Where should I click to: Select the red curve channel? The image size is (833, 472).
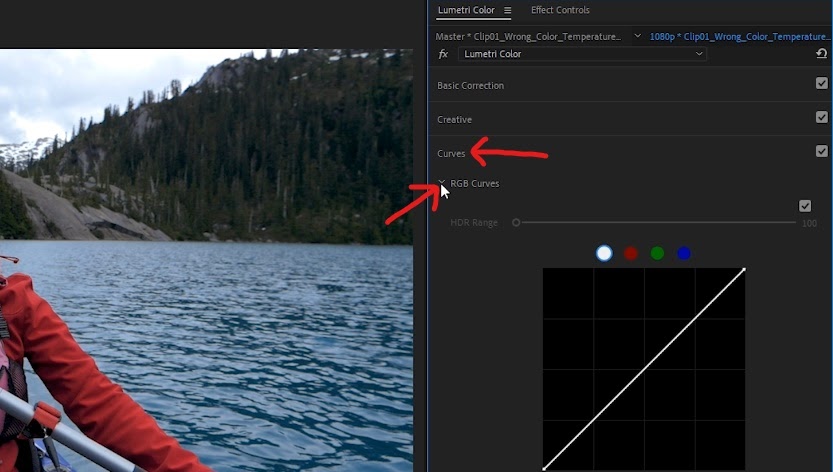[631, 254]
